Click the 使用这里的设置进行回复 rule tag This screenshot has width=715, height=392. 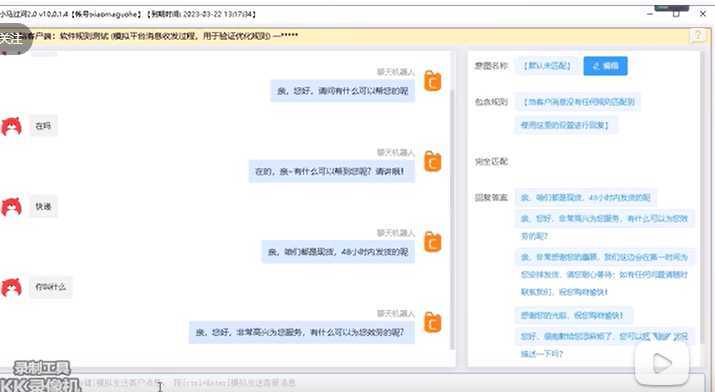[x=566, y=125]
